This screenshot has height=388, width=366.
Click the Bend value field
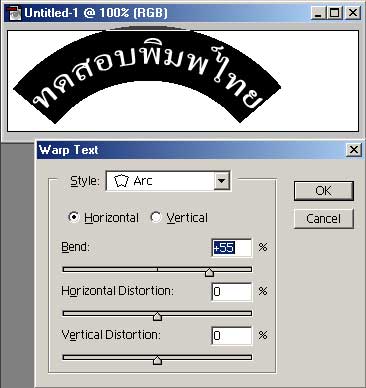click(x=232, y=248)
